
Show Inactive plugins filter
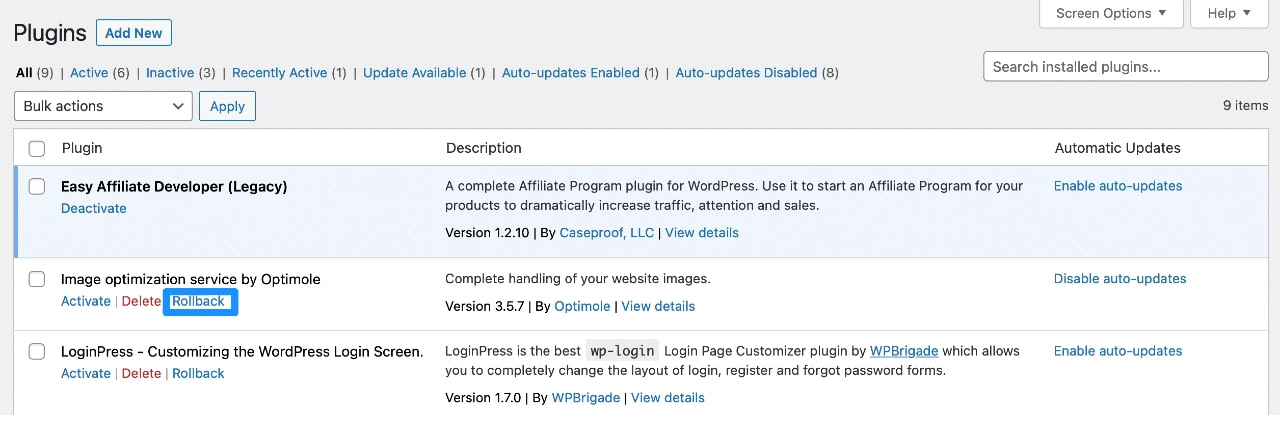pos(170,73)
